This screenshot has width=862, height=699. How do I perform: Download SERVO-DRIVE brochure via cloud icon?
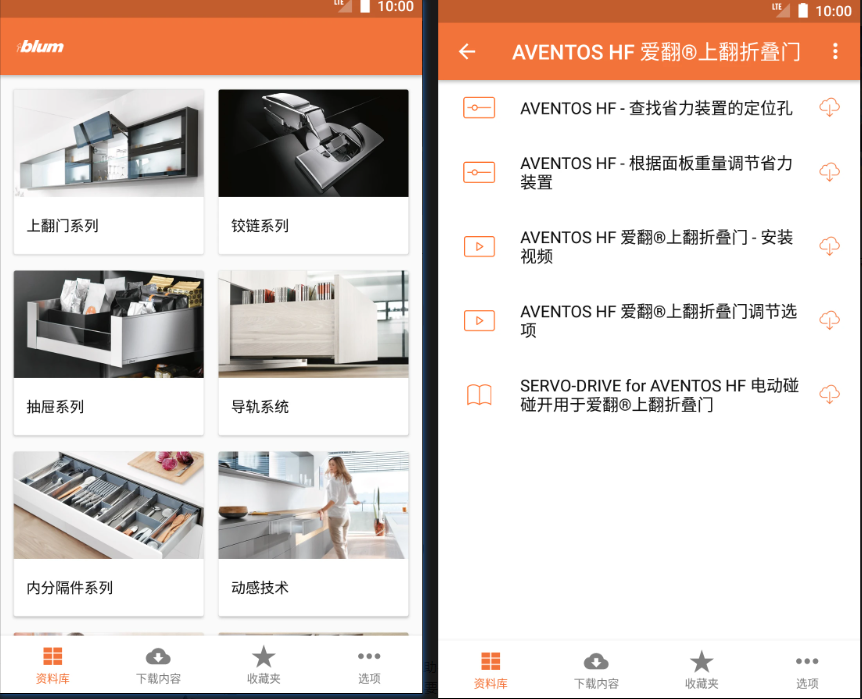(830, 394)
